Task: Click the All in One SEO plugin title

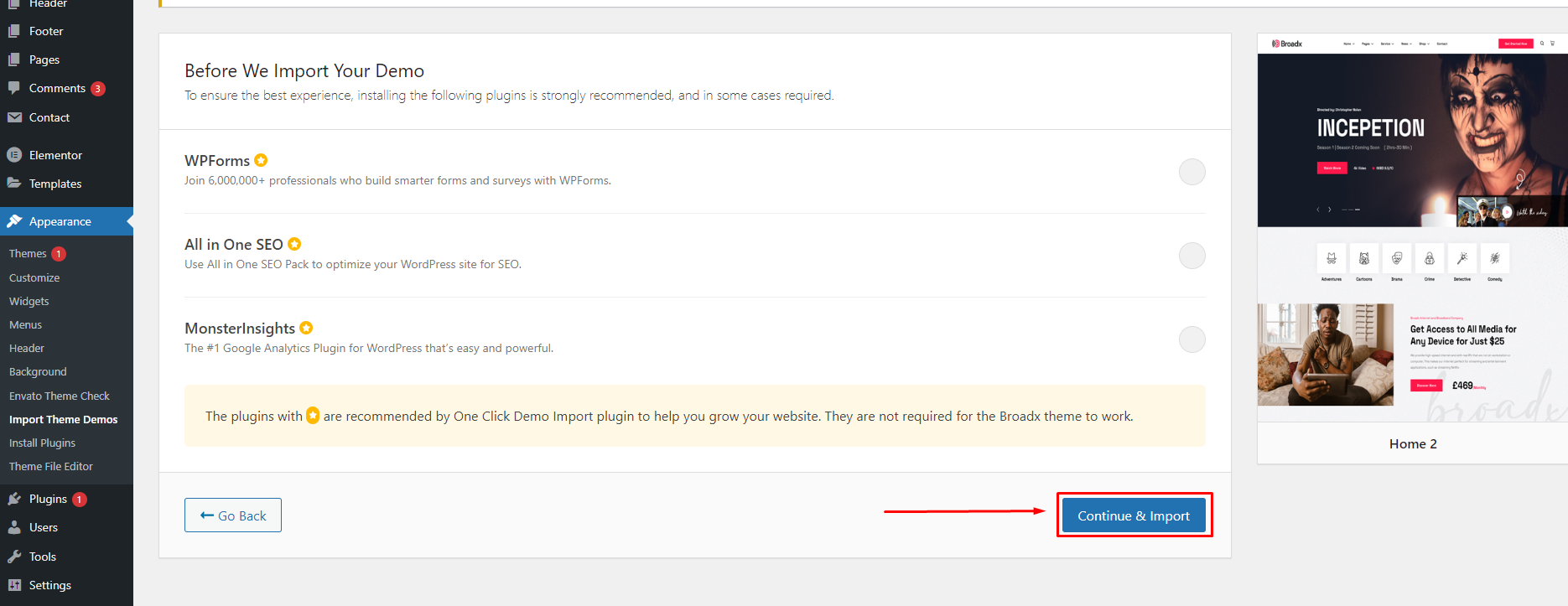Action: [x=234, y=244]
